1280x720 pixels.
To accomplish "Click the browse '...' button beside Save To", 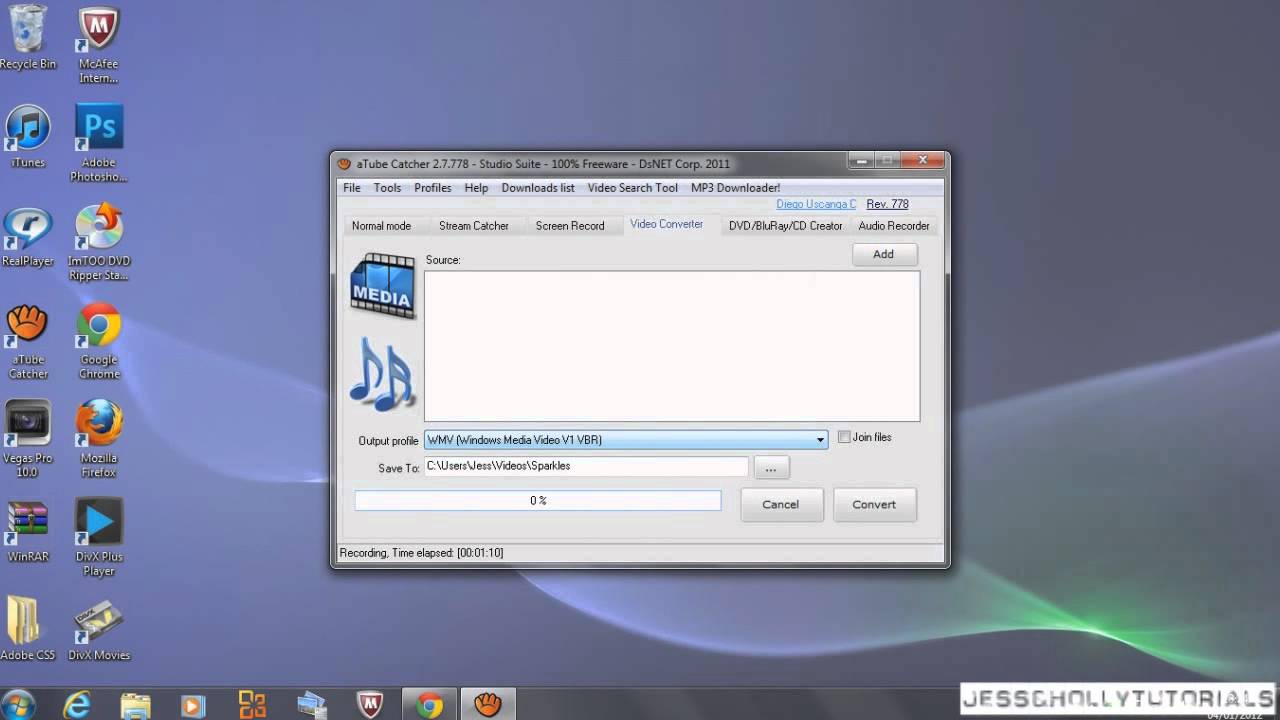I will [771, 467].
